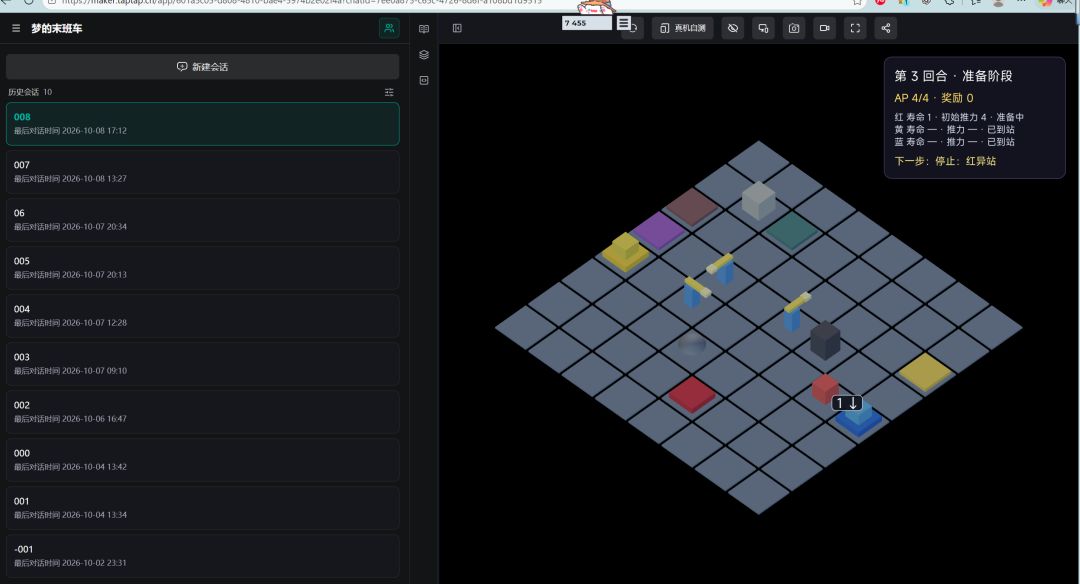Select the yellow stacked block piece
The width and height of the screenshot is (1080, 584).
(625, 251)
